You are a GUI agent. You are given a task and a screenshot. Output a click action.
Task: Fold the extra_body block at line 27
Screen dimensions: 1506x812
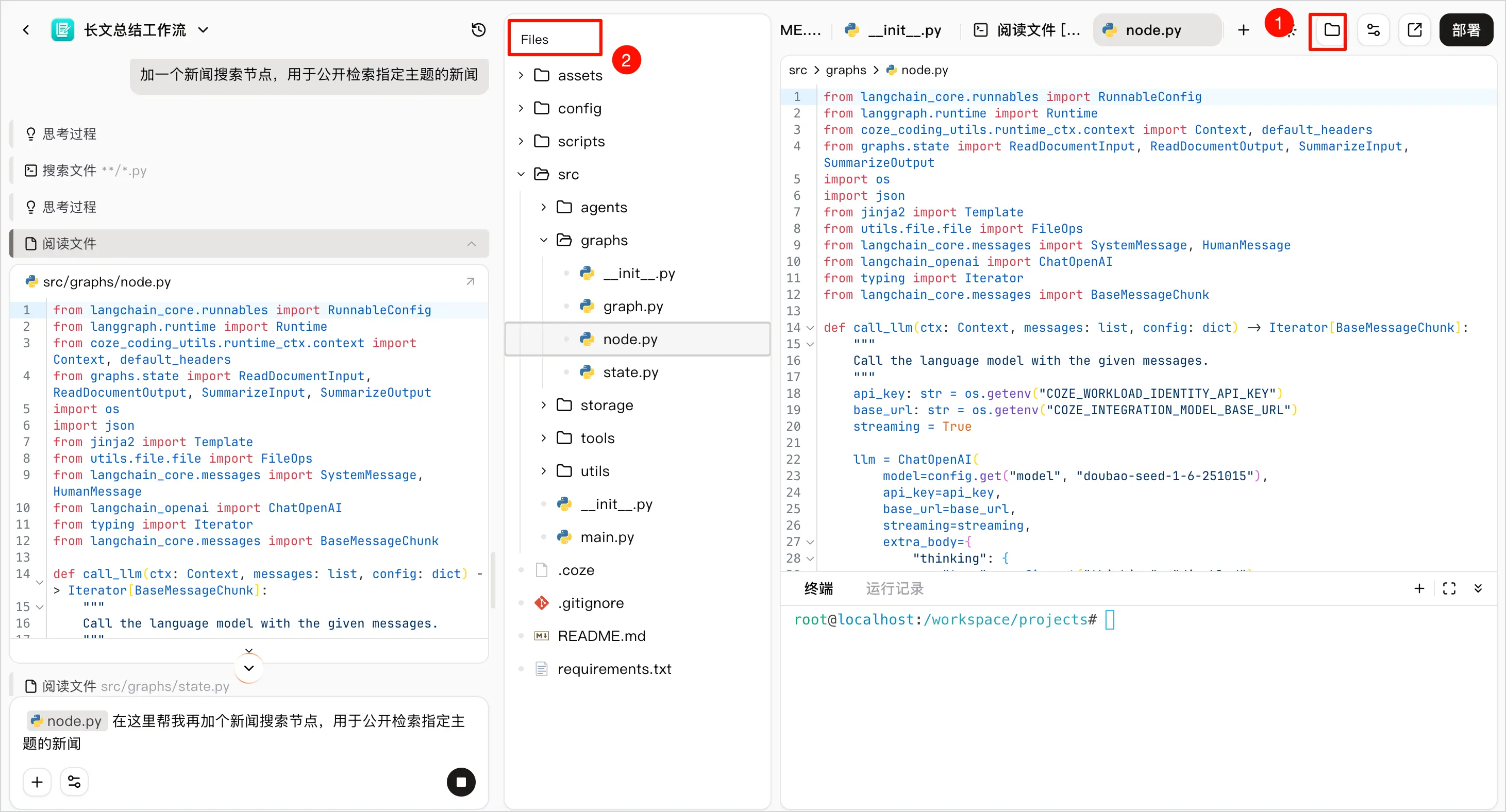pos(810,542)
